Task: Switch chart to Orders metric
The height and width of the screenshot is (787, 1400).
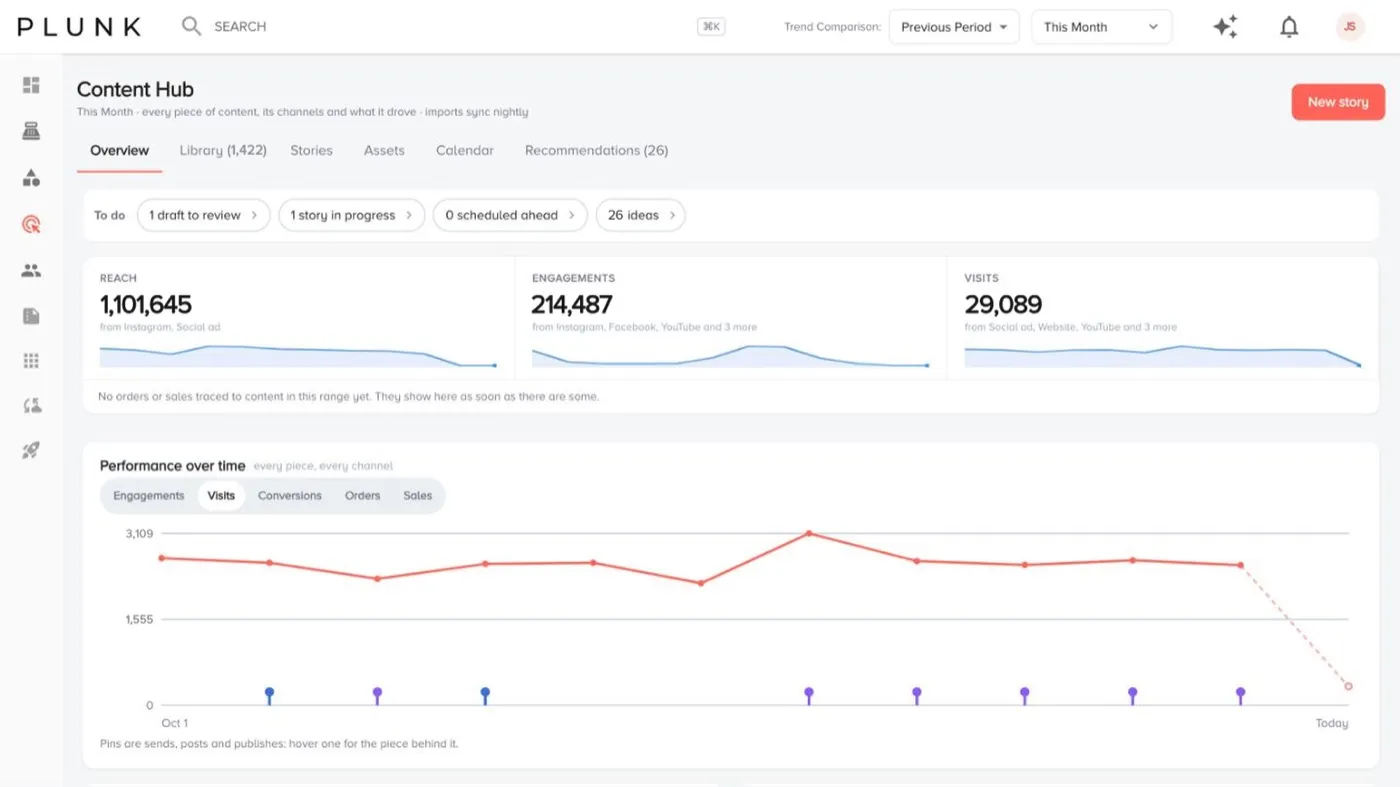Action: coord(363,496)
